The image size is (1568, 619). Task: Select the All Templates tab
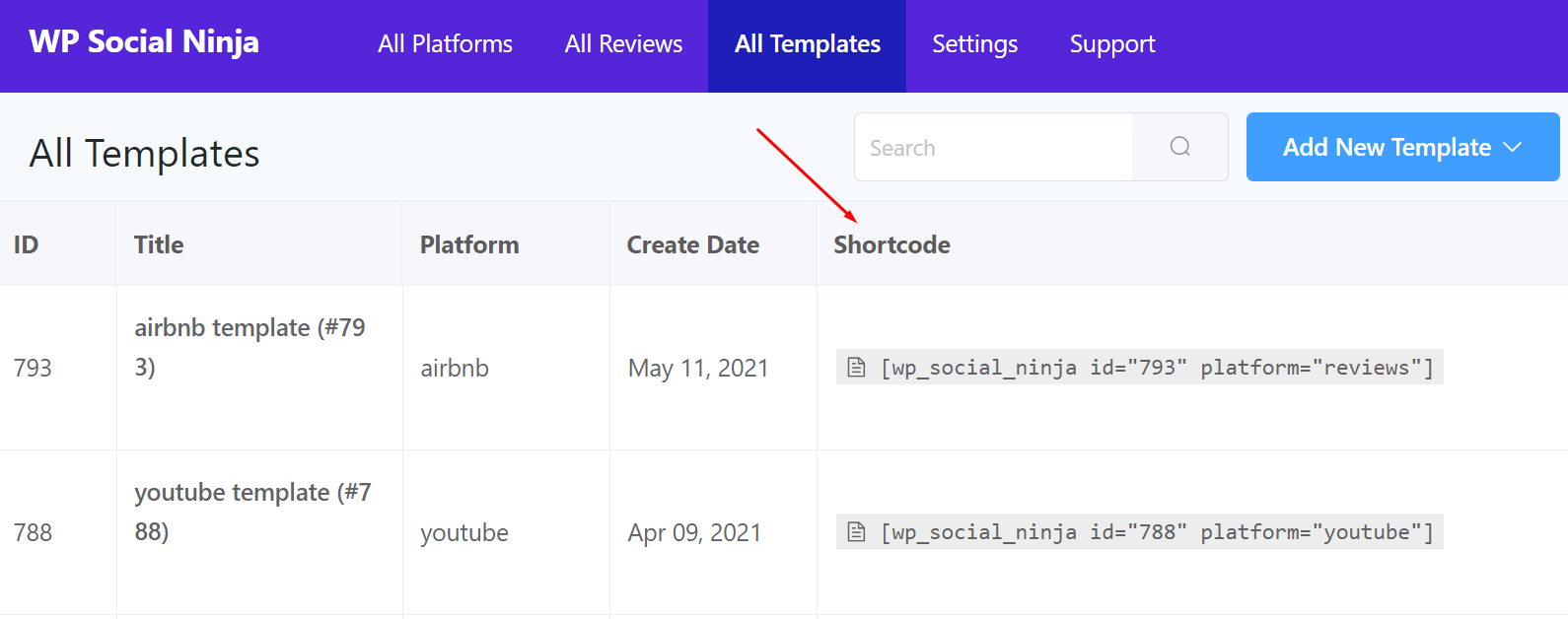[807, 44]
